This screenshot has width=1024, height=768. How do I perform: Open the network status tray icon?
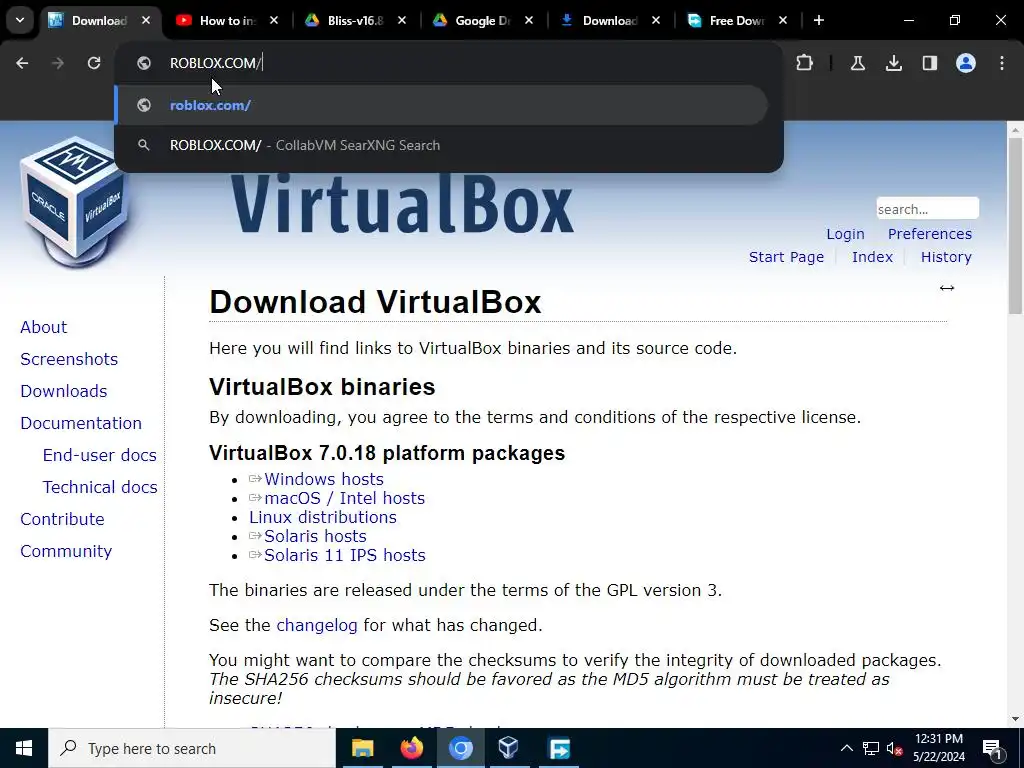click(871, 748)
